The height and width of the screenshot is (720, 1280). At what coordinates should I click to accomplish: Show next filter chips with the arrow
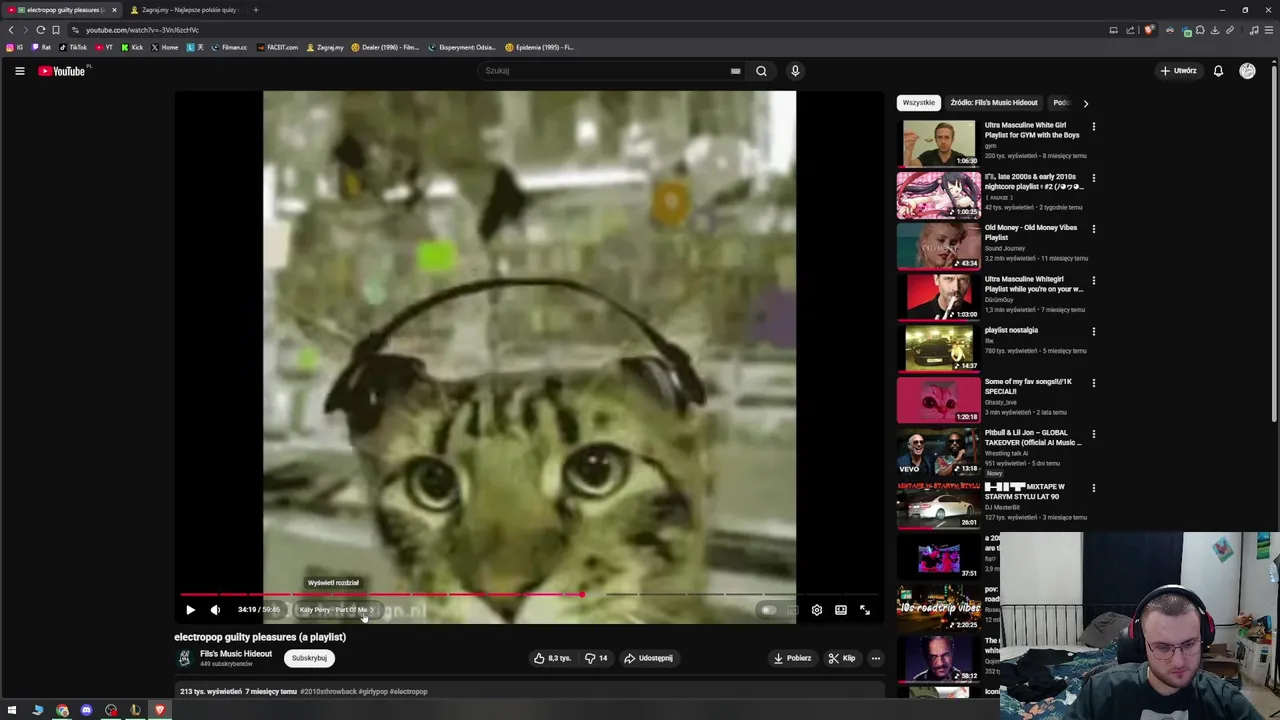[x=1085, y=103]
